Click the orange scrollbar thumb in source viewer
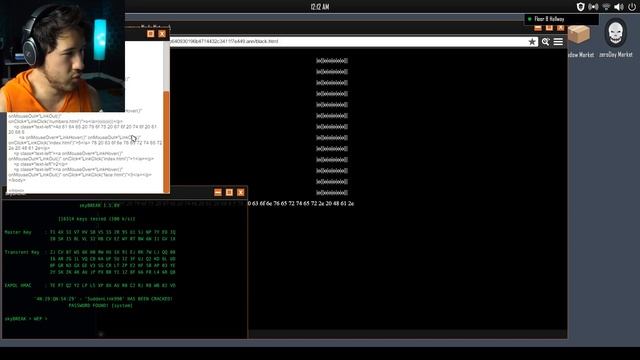The height and width of the screenshot is (360, 640). (x=166, y=142)
